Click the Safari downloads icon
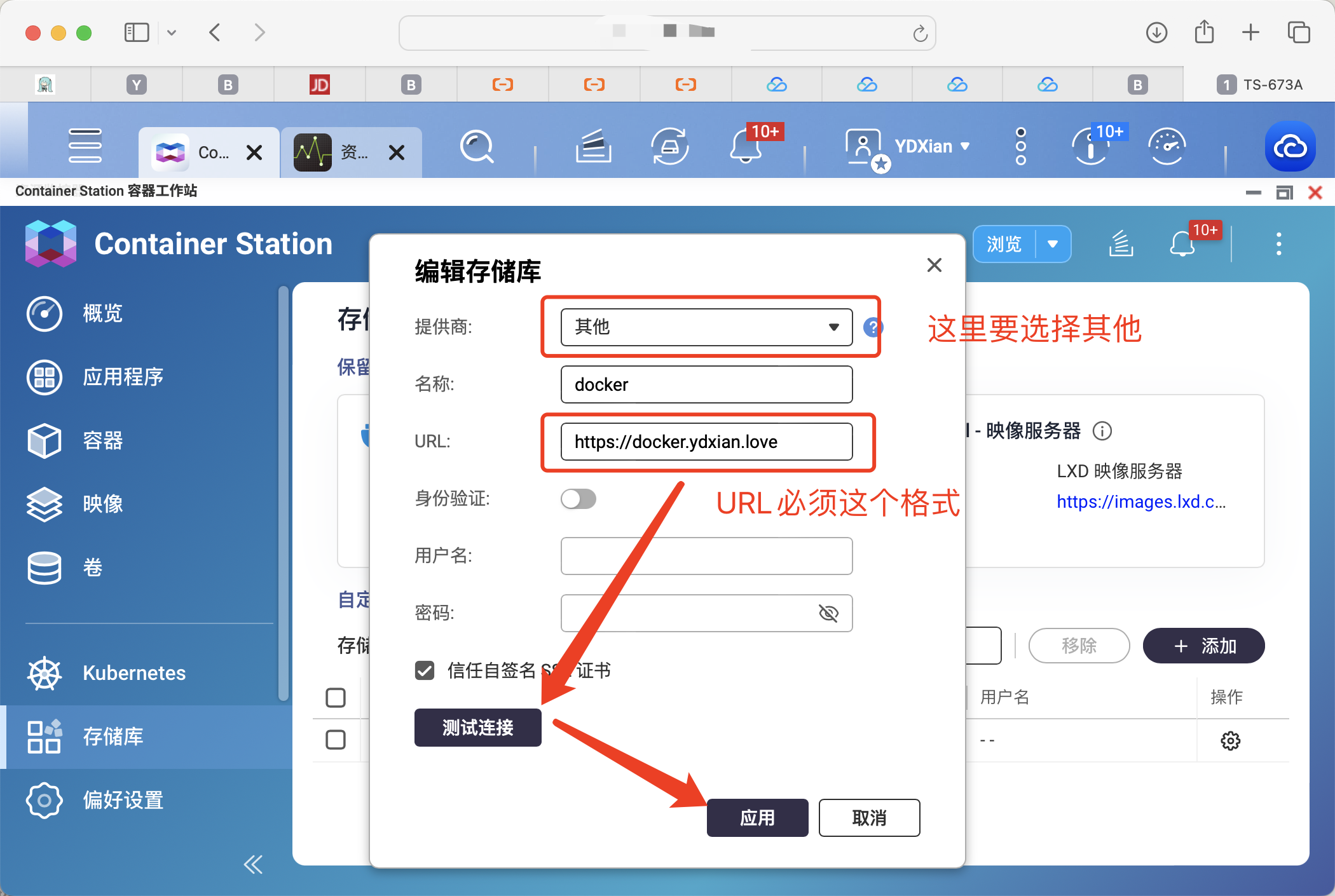The width and height of the screenshot is (1335, 896). 1156,32
